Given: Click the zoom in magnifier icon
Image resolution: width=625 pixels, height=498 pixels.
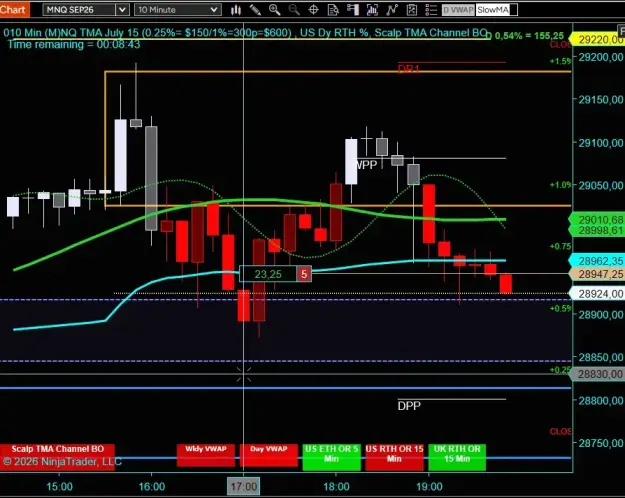Looking at the screenshot, I should pyautogui.click(x=275, y=10).
